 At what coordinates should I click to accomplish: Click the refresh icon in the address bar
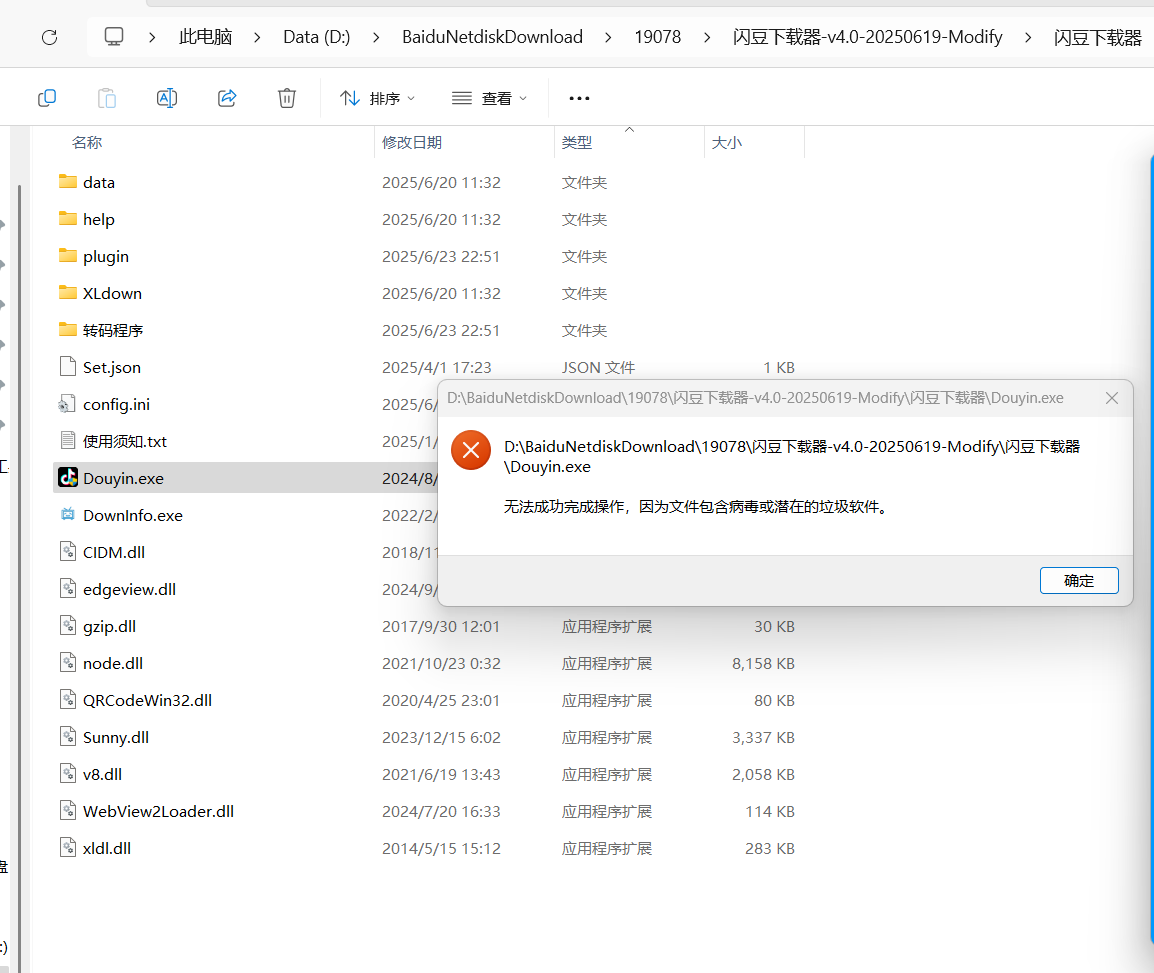(48, 36)
